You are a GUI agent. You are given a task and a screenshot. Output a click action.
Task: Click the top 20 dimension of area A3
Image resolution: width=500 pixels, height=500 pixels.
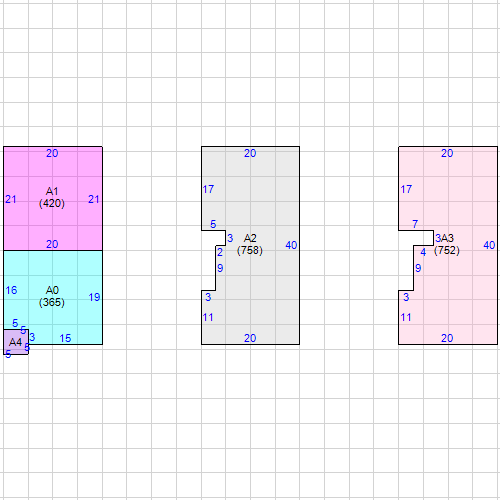tap(447, 153)
